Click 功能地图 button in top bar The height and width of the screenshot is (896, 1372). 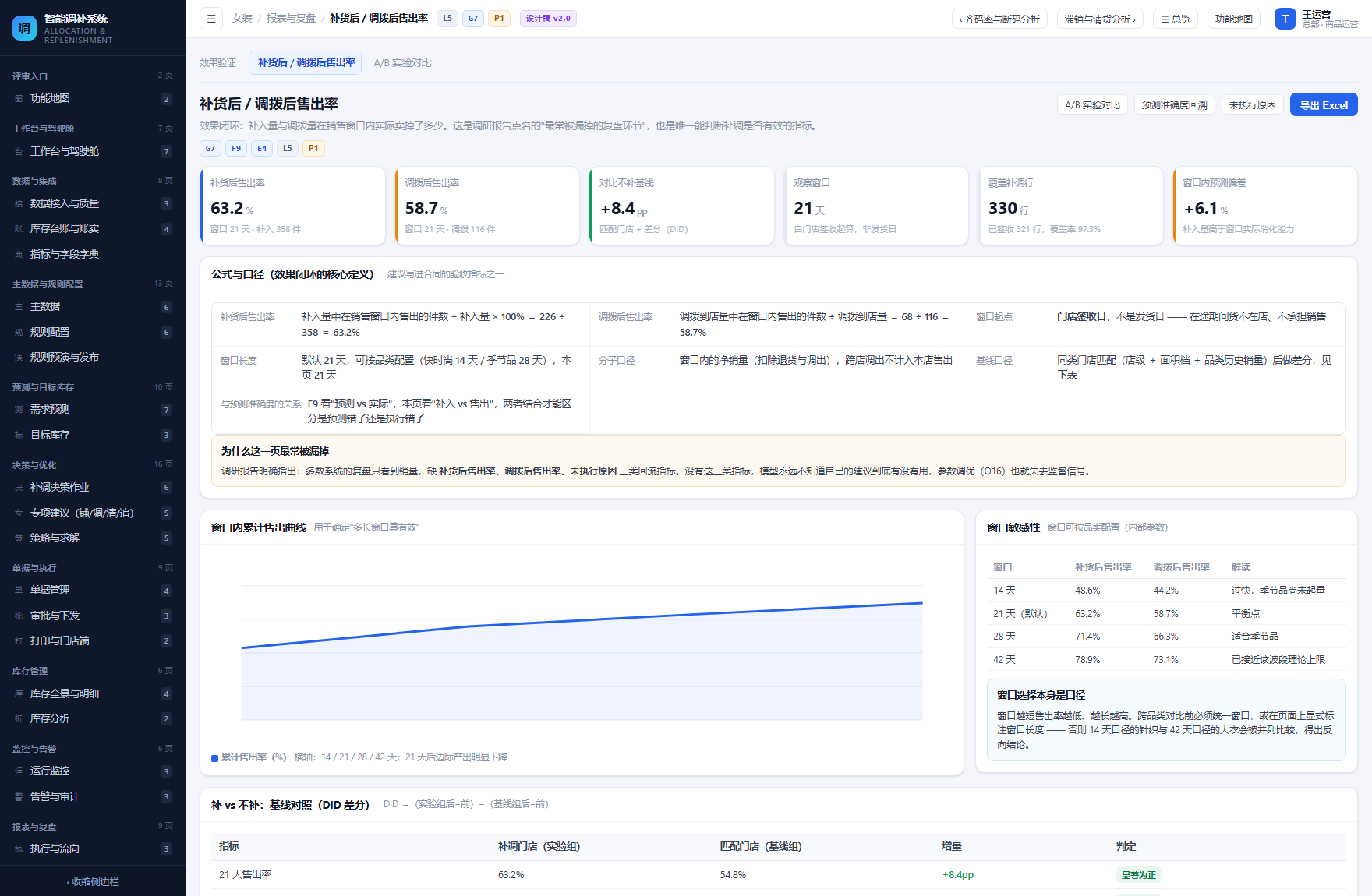coord(1233,19)
